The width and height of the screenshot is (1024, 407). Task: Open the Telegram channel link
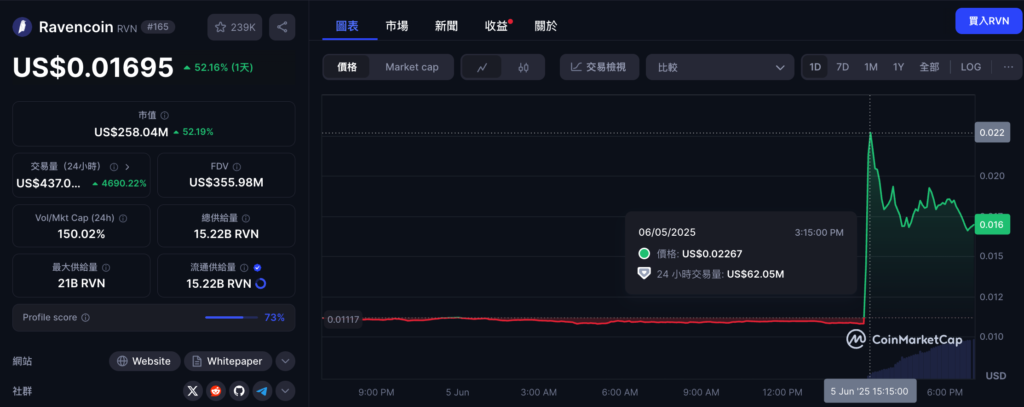262,391
